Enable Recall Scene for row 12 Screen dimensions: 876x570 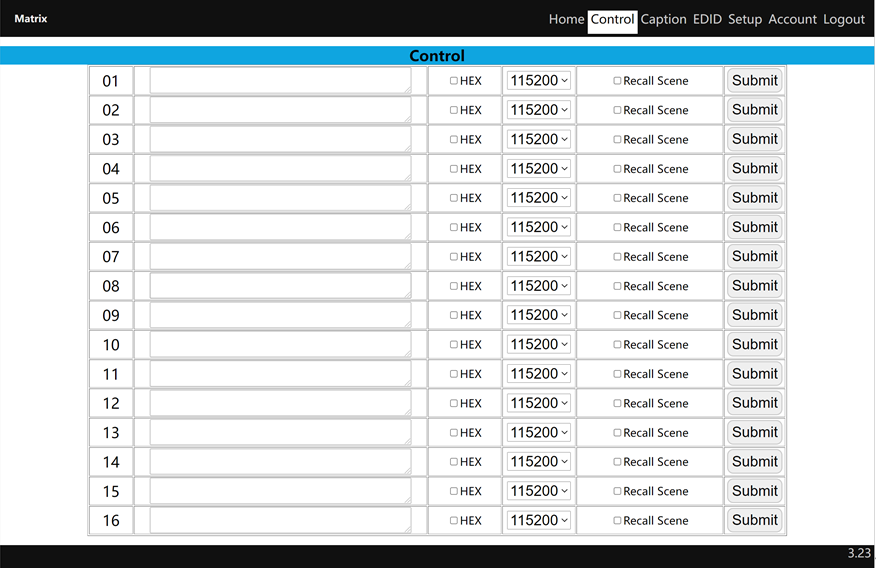point(617,403)
